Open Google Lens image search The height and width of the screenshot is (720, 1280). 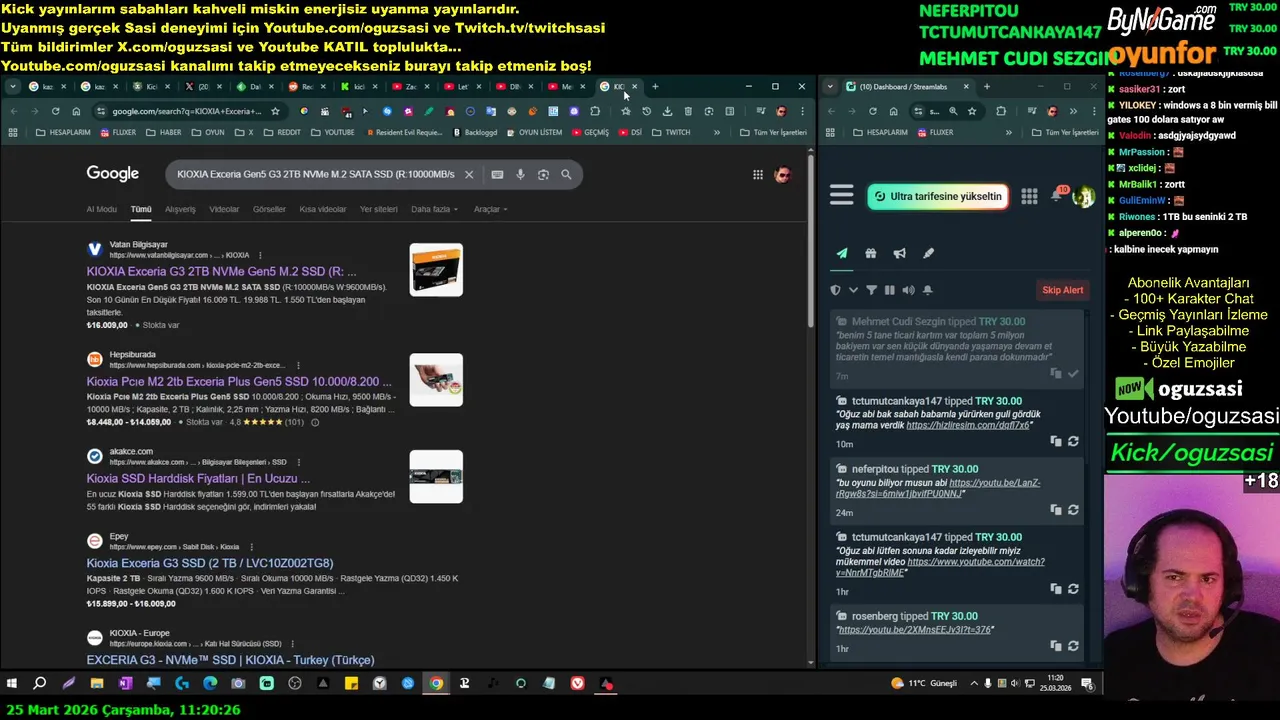543,174
